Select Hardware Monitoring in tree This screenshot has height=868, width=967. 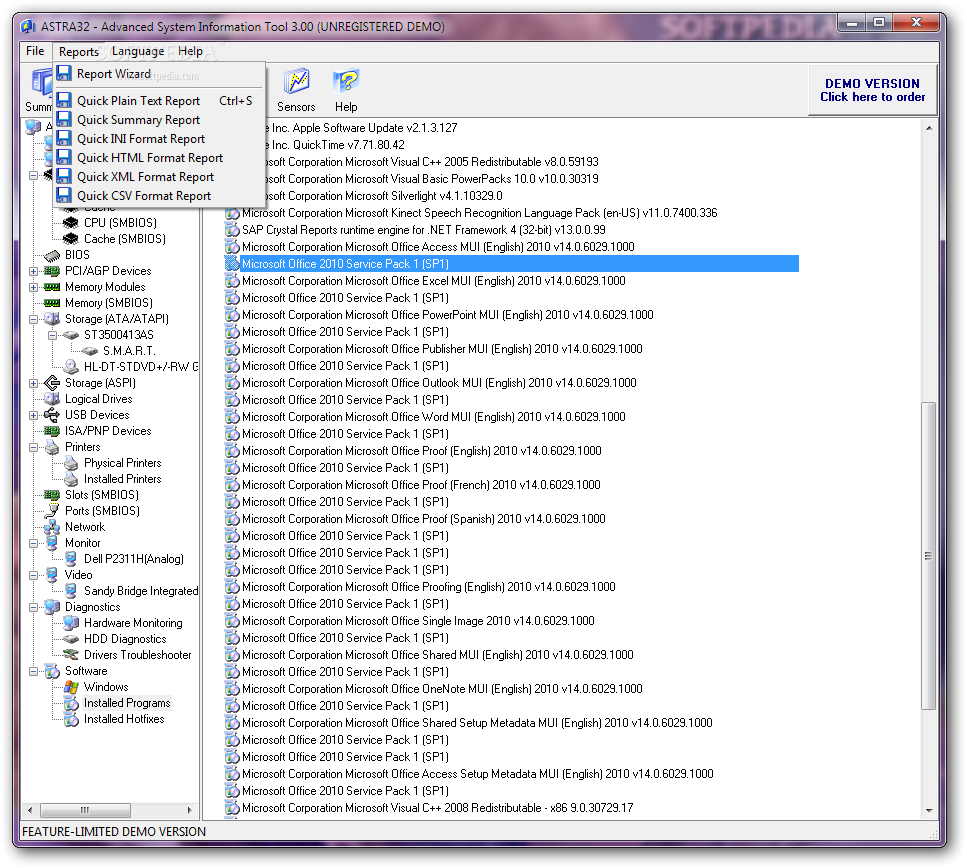point(133,623)
